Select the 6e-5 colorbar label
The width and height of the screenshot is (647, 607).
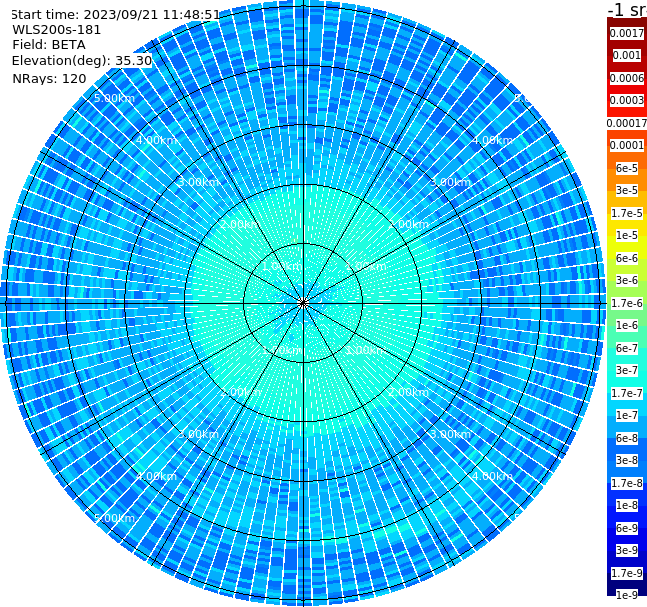click(627, 168)
